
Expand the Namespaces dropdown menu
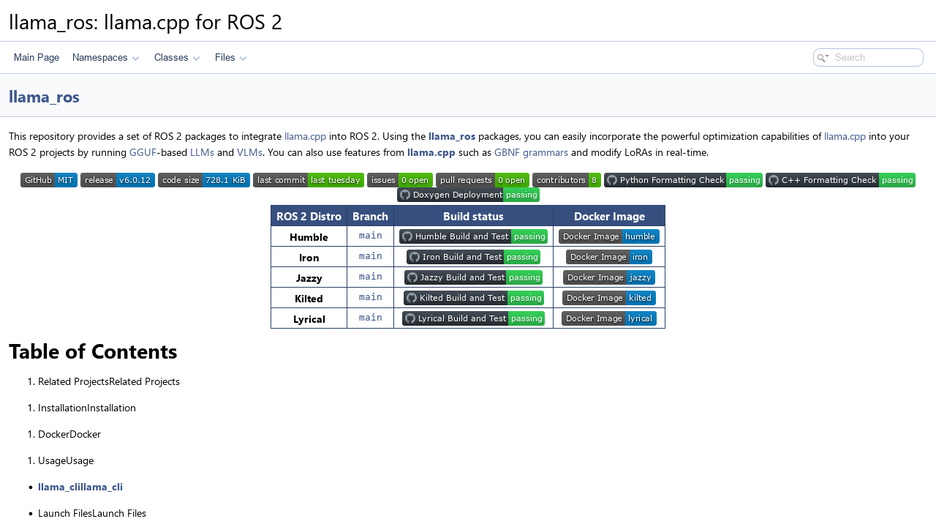point(106,57)
